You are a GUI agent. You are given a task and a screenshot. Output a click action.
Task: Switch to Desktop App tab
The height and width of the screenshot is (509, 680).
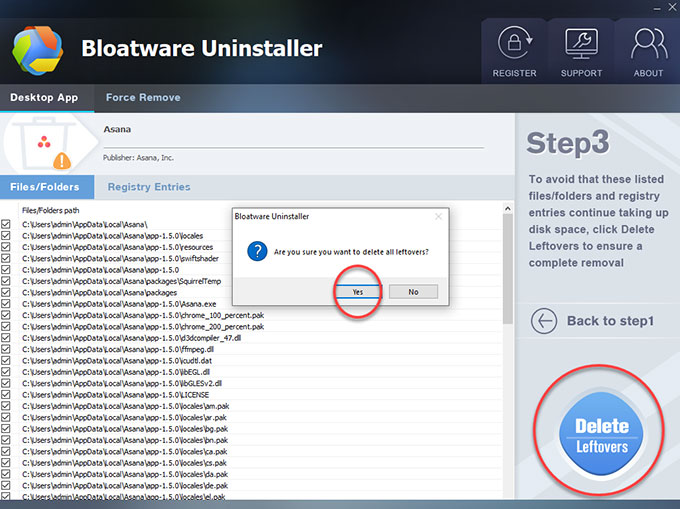44,98
